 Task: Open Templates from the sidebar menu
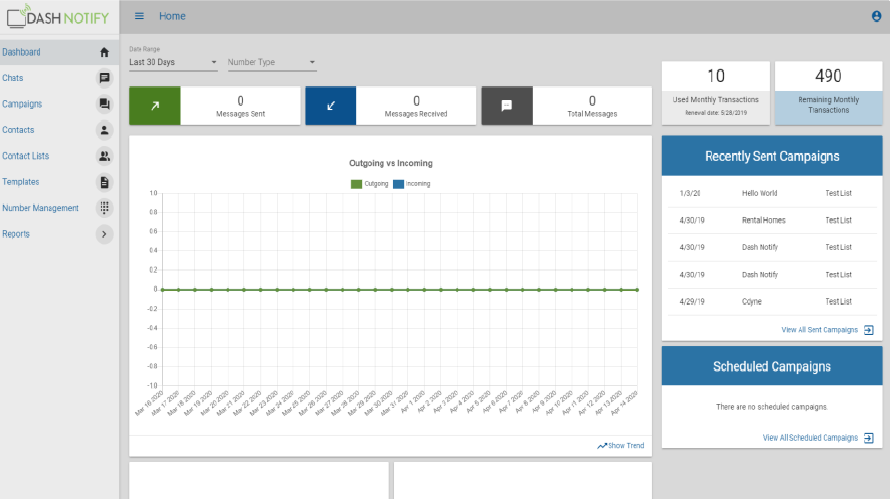click(x=21, y=182)
